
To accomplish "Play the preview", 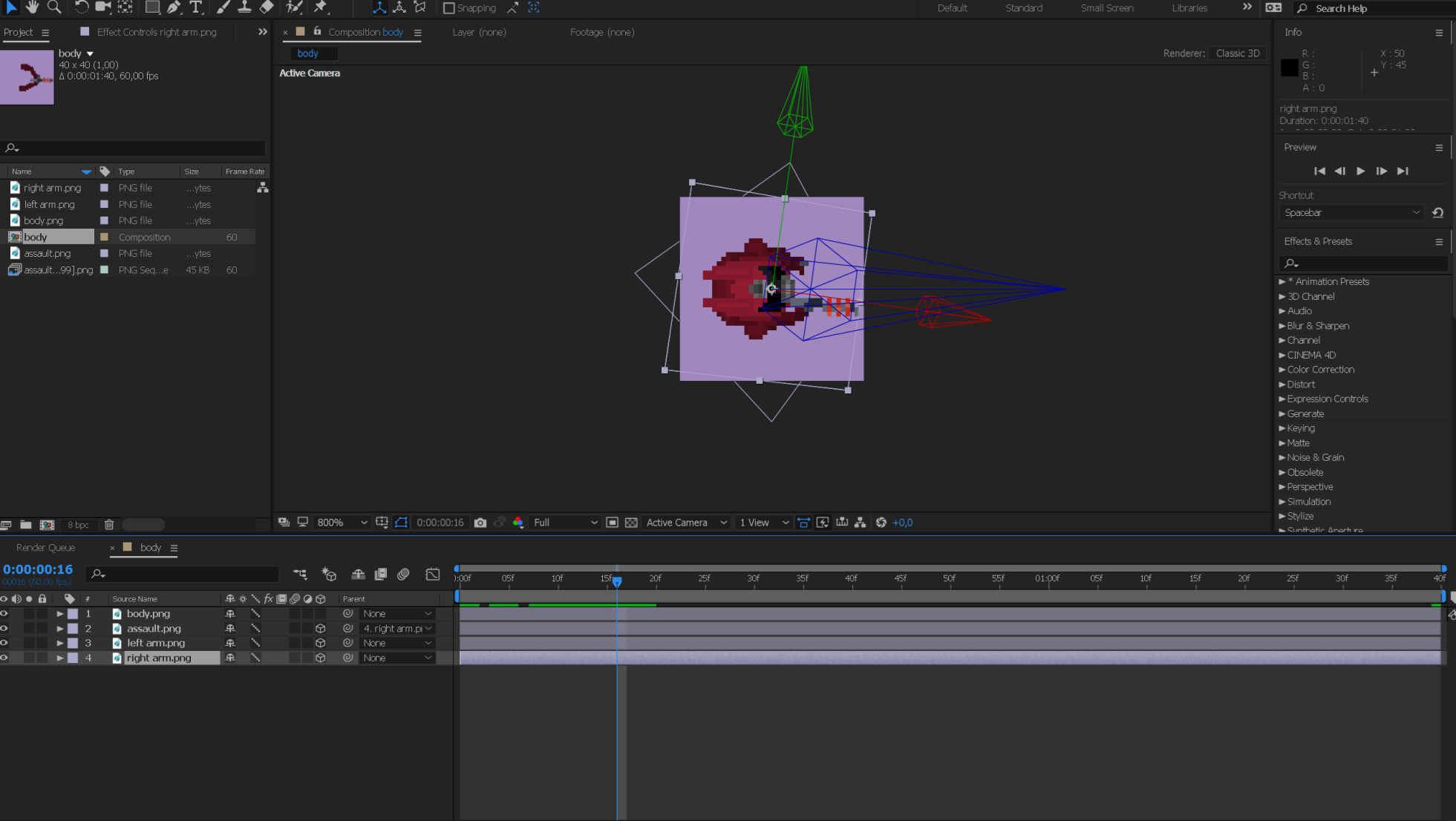I will 1360,171.
